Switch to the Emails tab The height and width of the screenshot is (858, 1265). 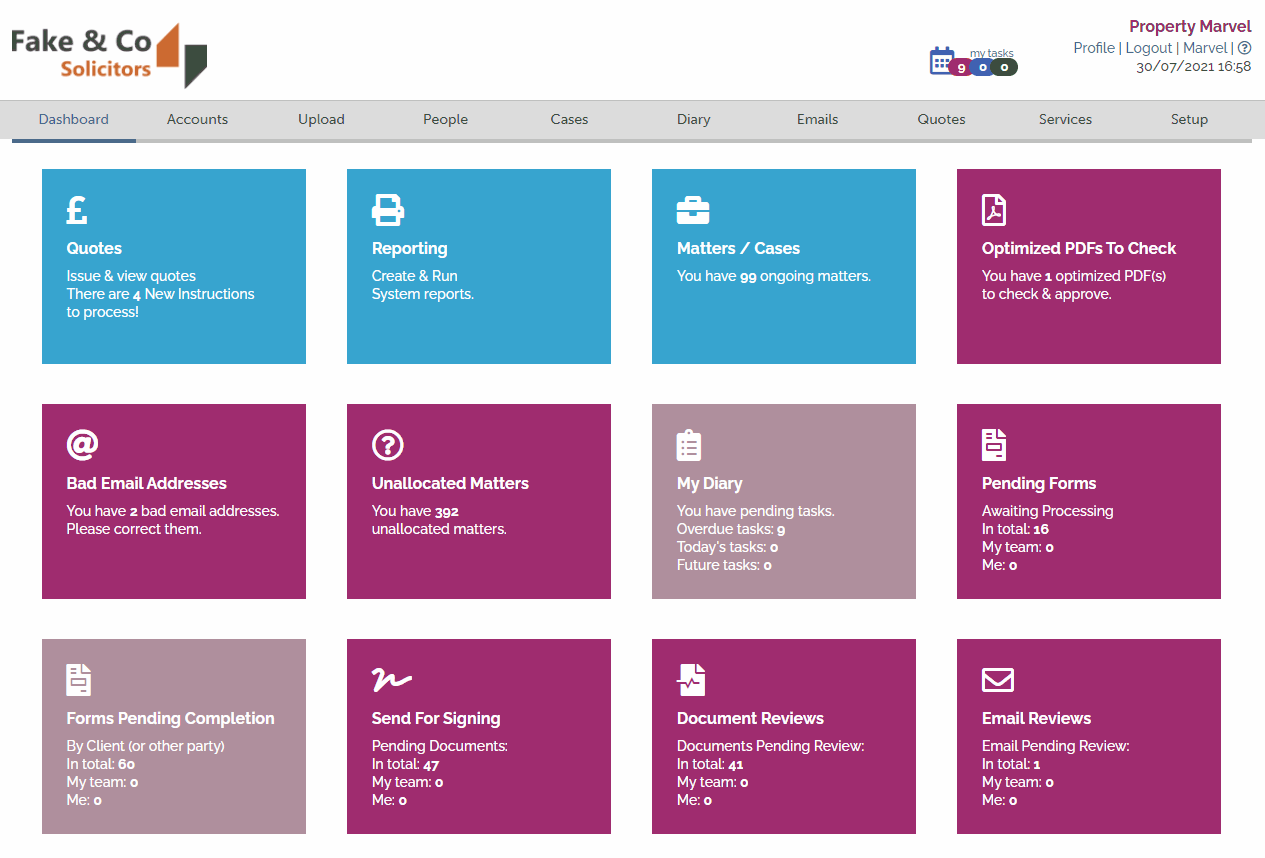[x=817, y=119]
